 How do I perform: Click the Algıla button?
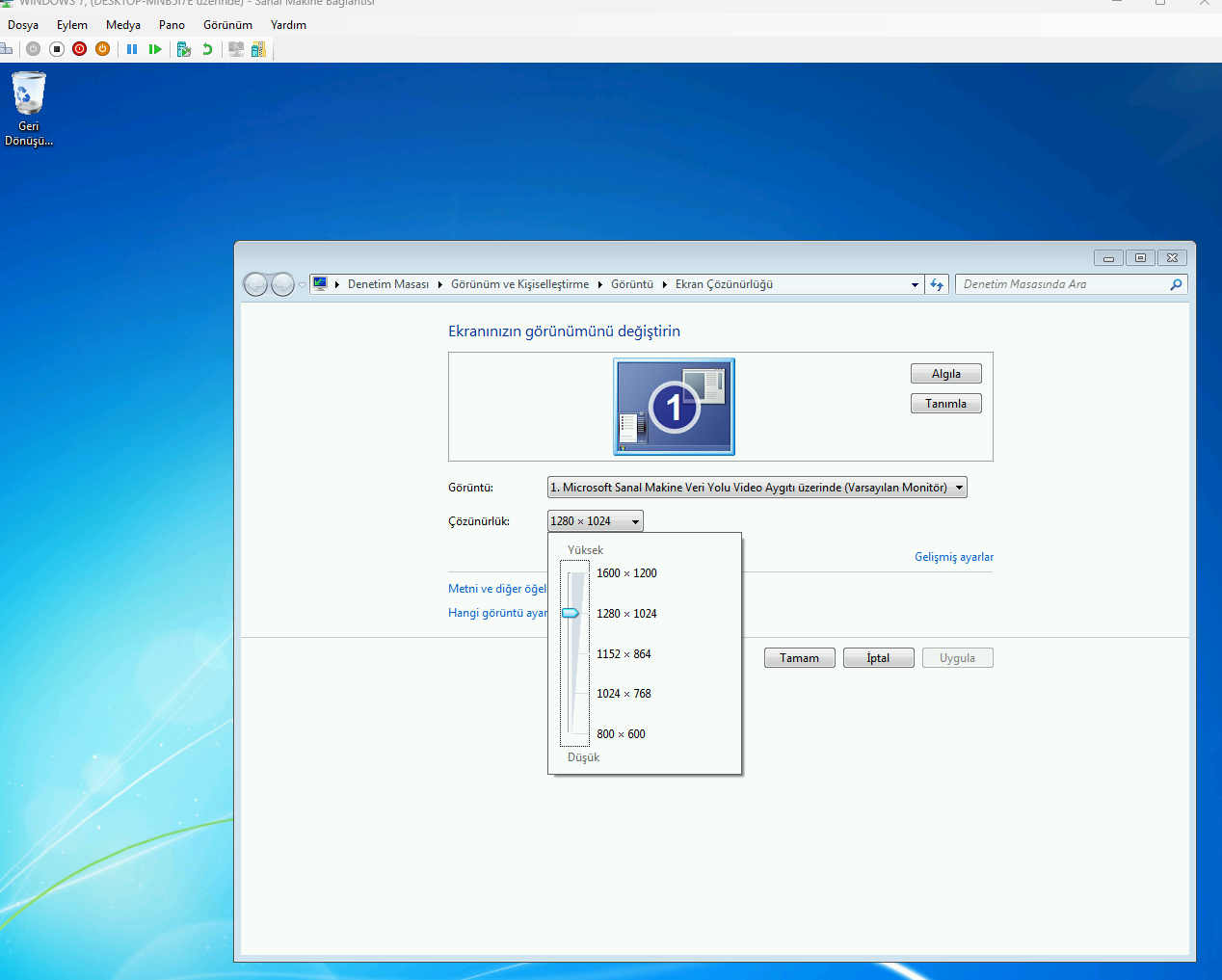click(x=946, y=374)
